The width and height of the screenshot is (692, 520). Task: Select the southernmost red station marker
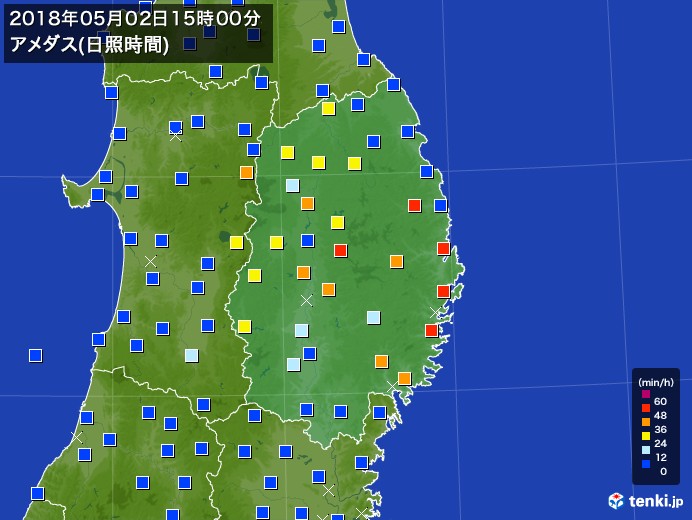click(431, 330)
